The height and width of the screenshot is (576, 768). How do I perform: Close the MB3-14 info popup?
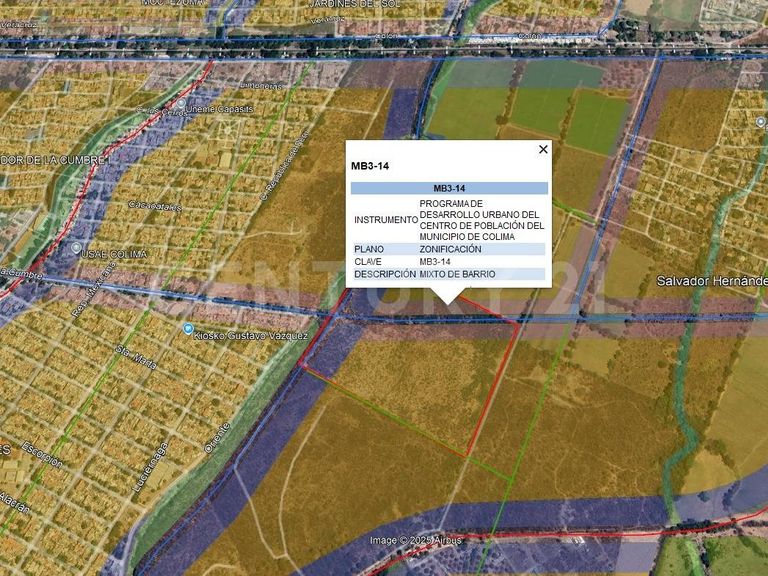(x=543, y=149)
